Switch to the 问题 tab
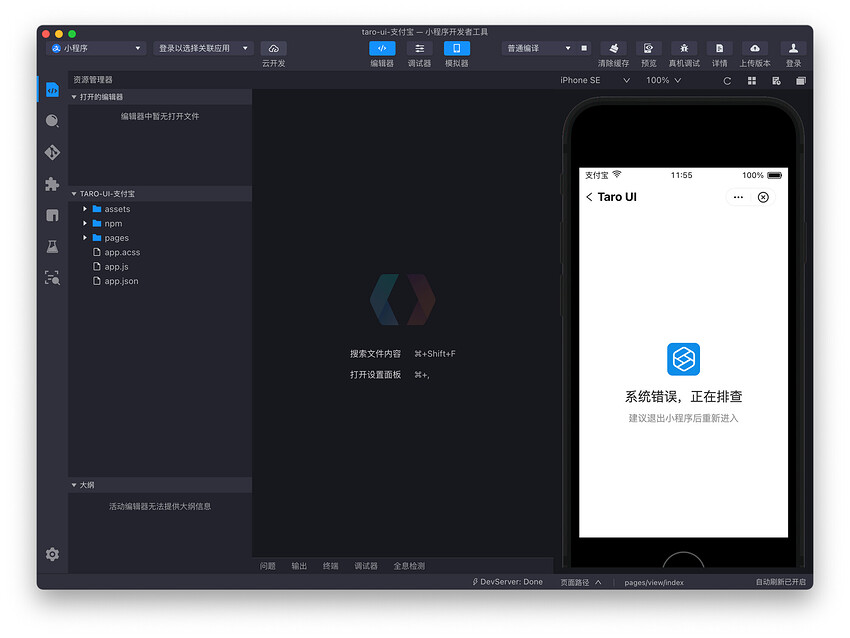The image size is (850, 638). [x=268, y=566]
